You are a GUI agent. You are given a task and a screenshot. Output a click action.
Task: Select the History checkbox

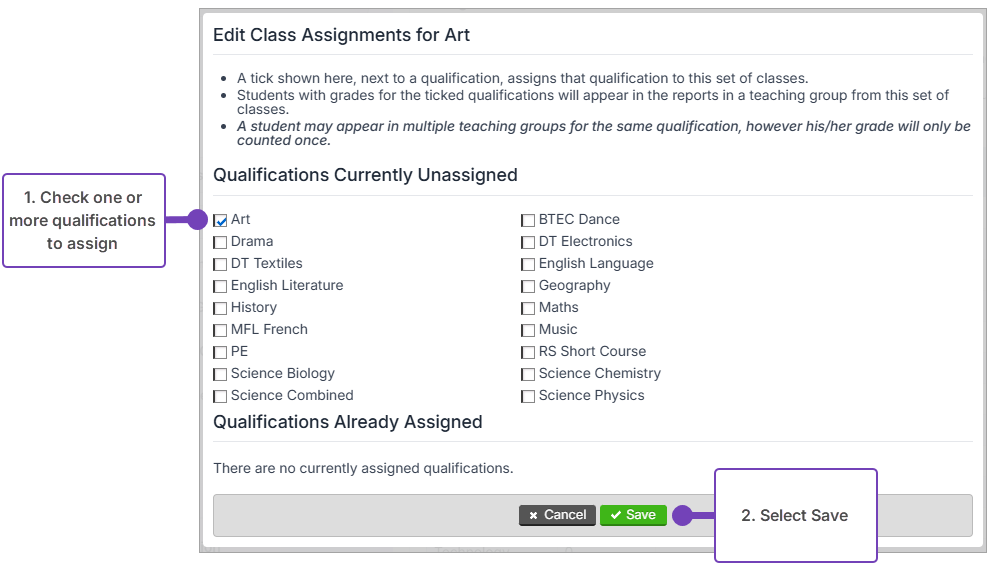point(220,308)
